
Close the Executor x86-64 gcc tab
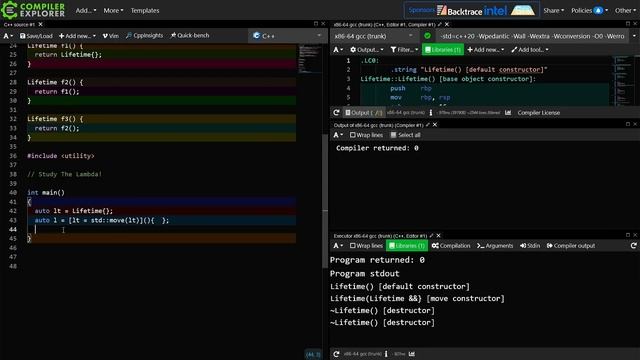[x=439, y=236]
